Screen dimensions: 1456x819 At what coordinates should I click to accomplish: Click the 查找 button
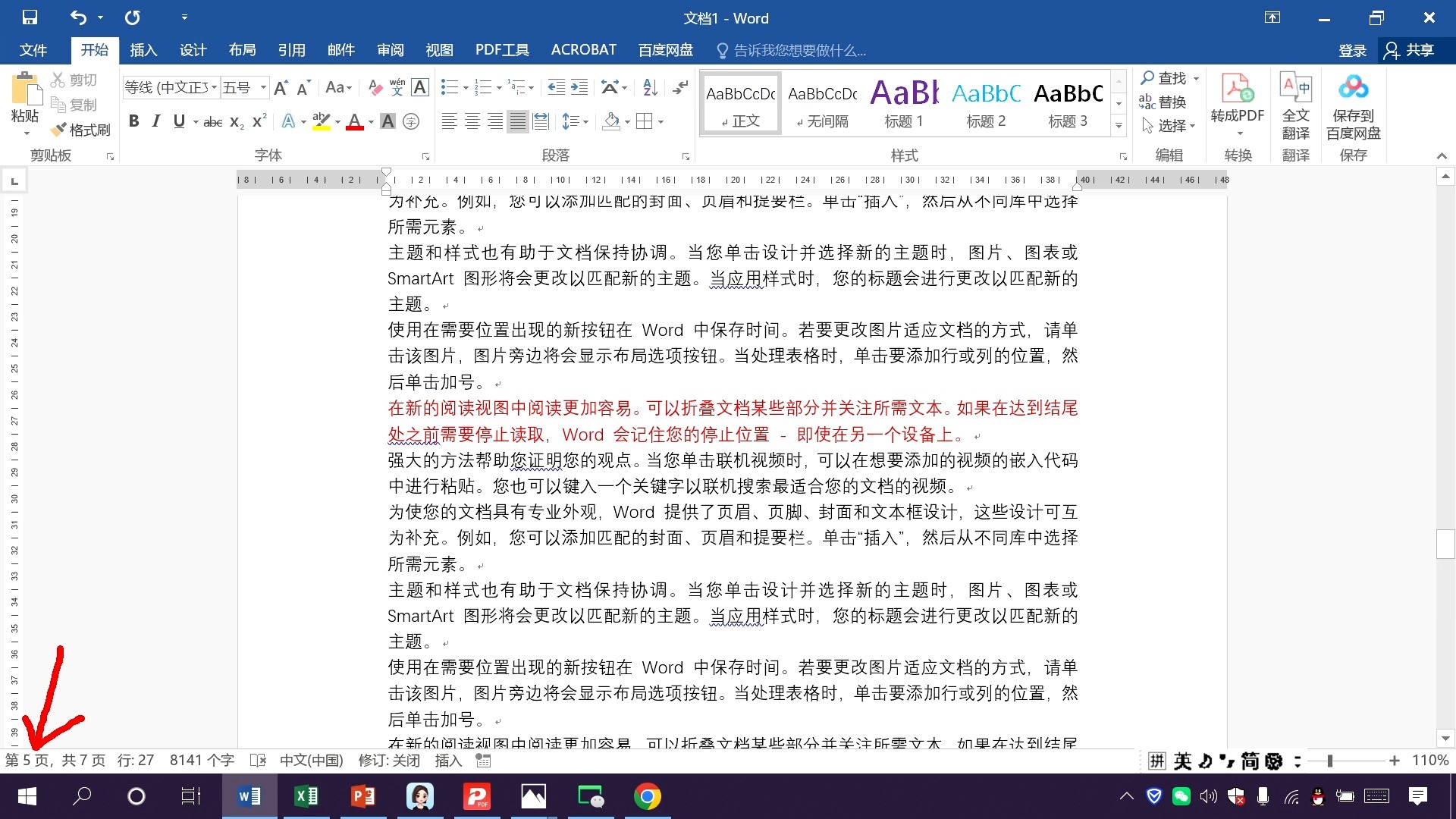pyautogui.click(x=1164, y=78)
